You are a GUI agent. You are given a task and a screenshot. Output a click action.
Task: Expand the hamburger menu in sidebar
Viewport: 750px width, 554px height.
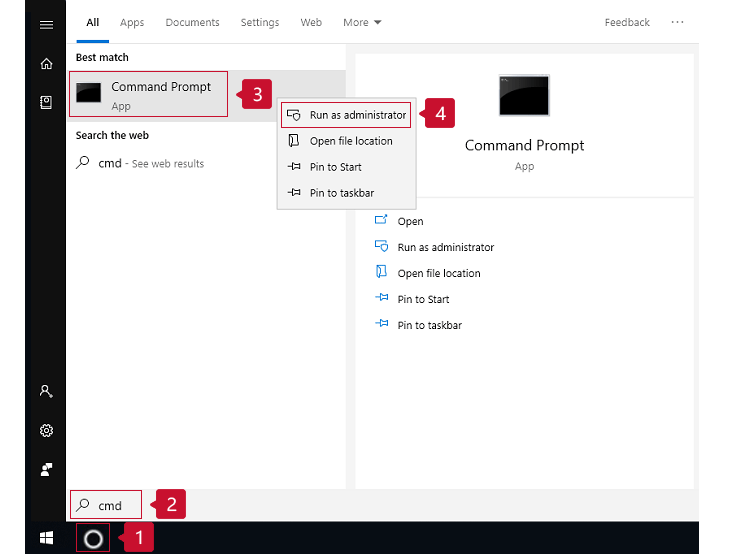[x=46, y=24]
